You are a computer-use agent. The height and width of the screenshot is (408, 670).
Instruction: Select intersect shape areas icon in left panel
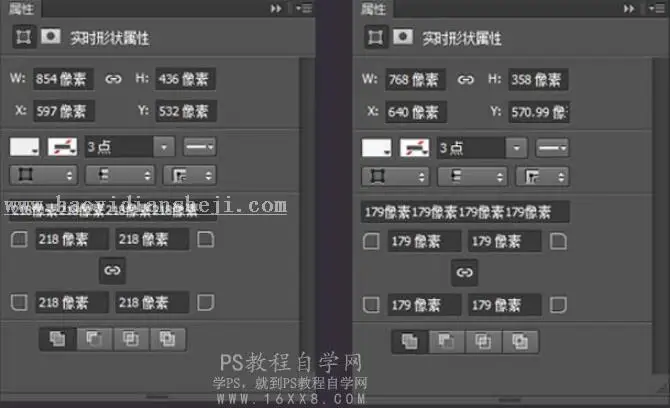click(x=131, y=339)
